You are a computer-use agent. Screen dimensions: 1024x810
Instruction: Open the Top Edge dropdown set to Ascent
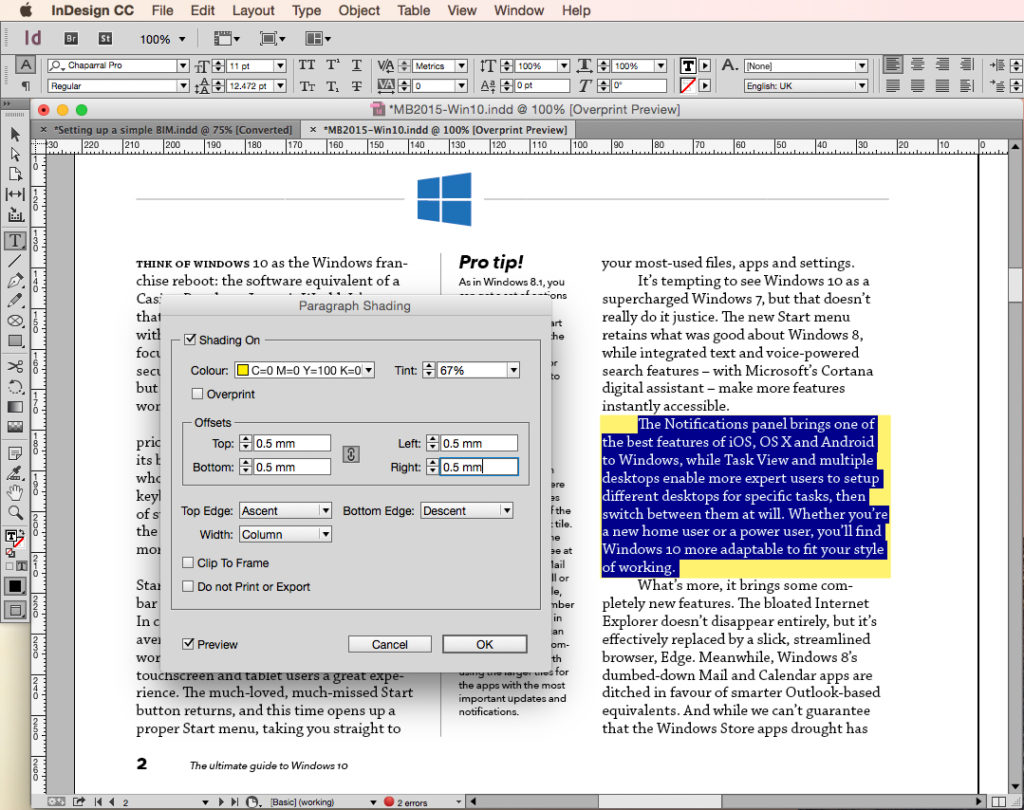pos(285,510)
